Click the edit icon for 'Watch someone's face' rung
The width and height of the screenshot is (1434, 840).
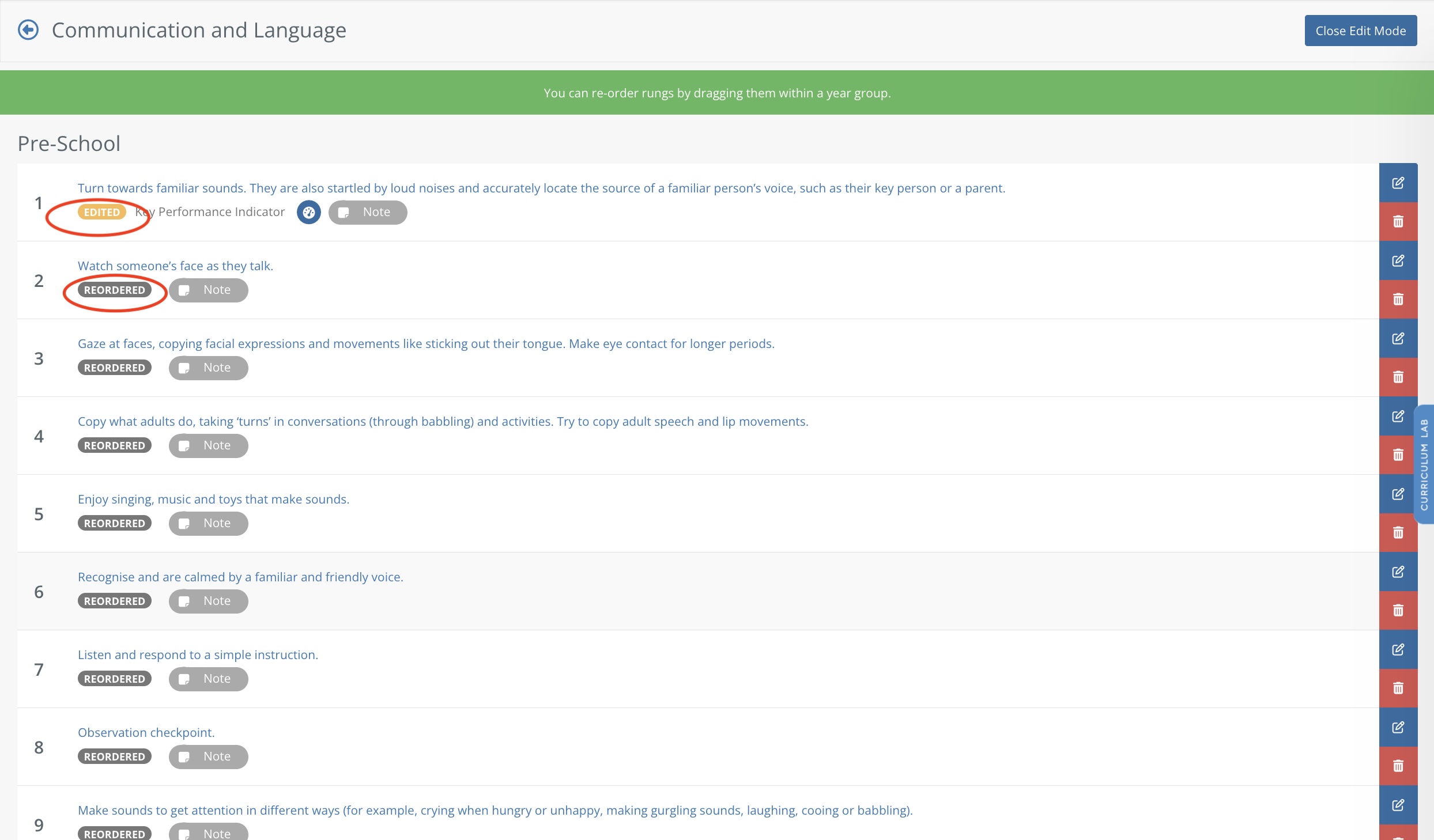coord(1398,261)
